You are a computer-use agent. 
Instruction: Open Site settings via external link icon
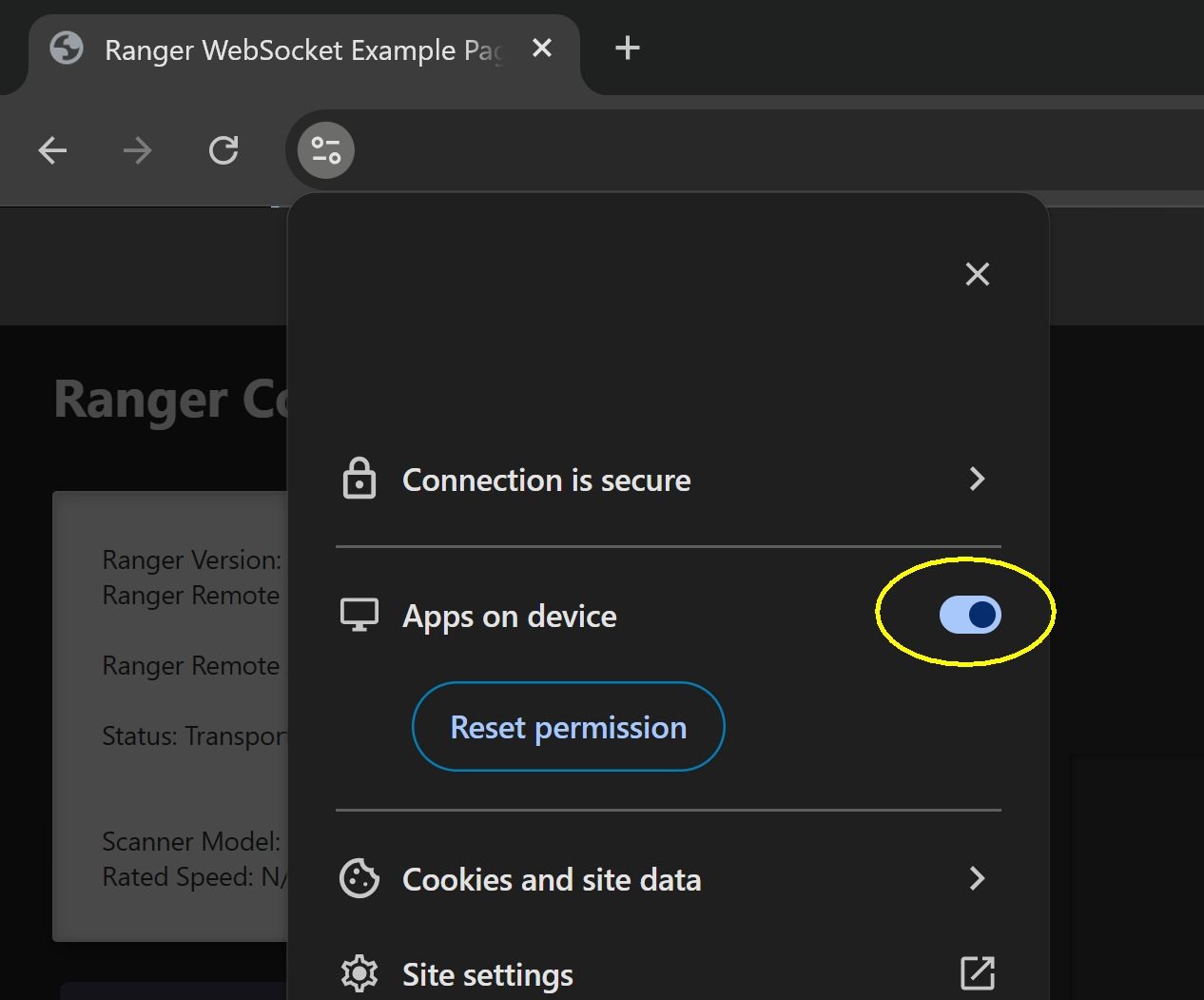click(x=977, y=973)
